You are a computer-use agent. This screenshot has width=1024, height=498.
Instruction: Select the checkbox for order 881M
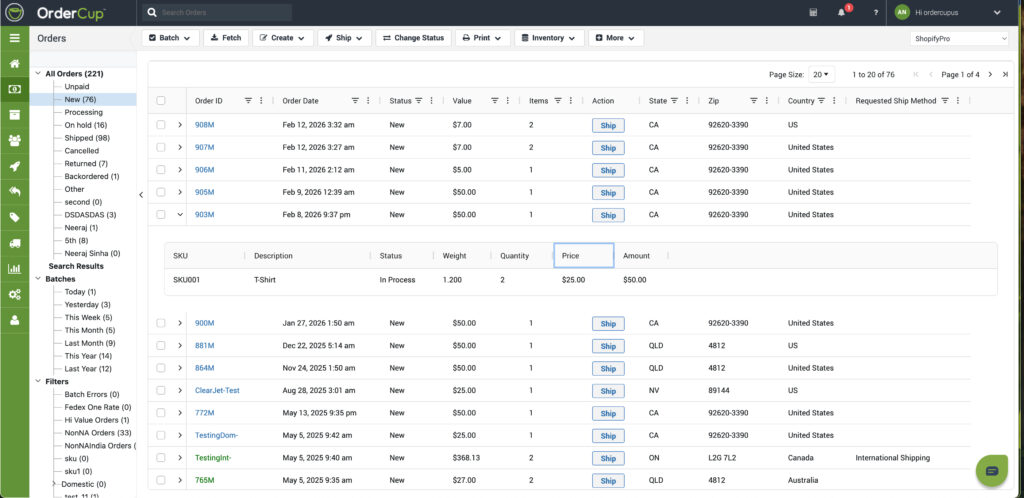(161, 346)
